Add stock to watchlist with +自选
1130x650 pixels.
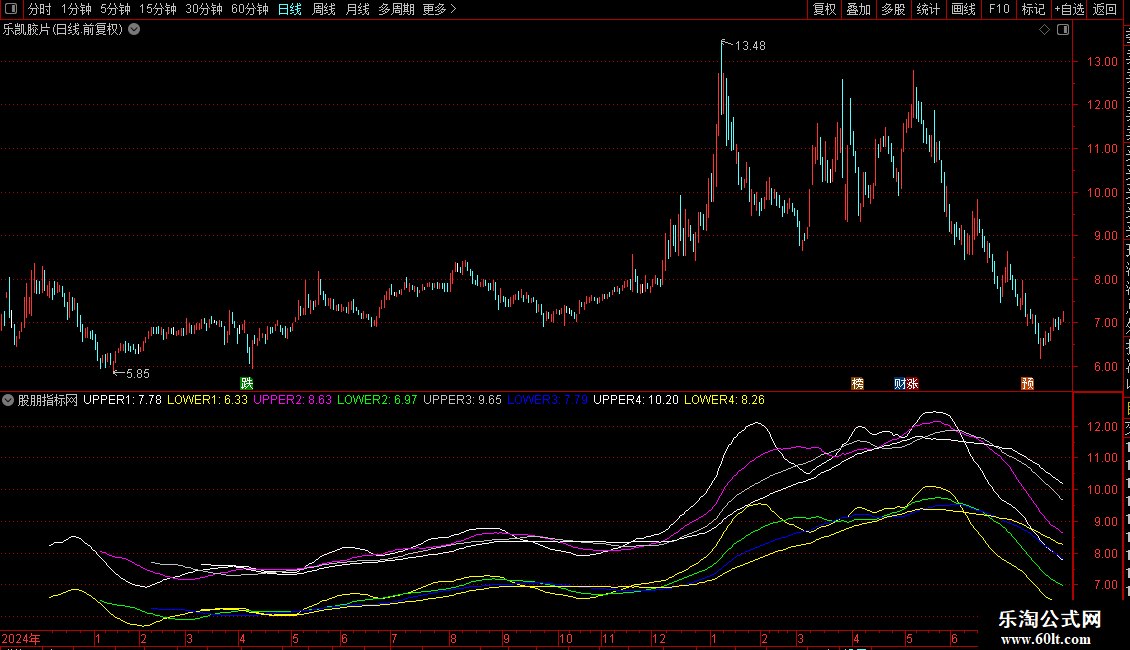tap(1069, 9)
